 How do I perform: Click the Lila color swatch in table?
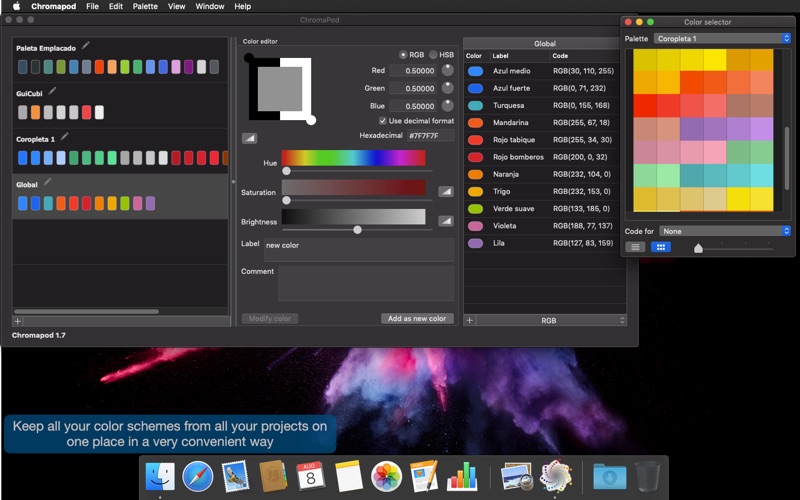tap(475, 243)
